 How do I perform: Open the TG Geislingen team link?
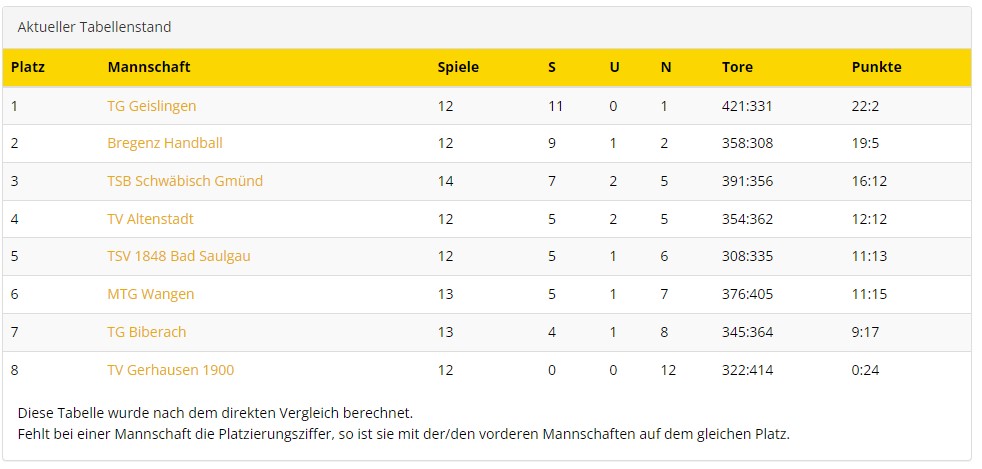(x=152, y=106)
